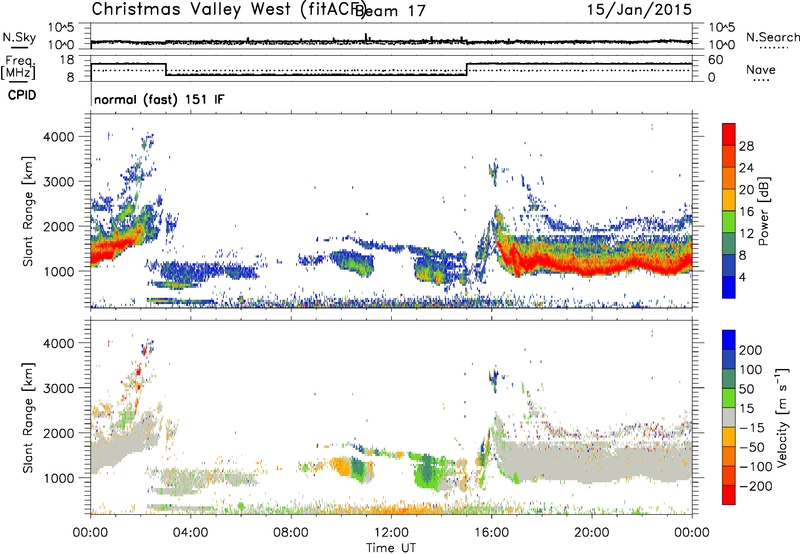Click the frequency step-down near 03:00

pyautogui.click(x=166, y=69)
